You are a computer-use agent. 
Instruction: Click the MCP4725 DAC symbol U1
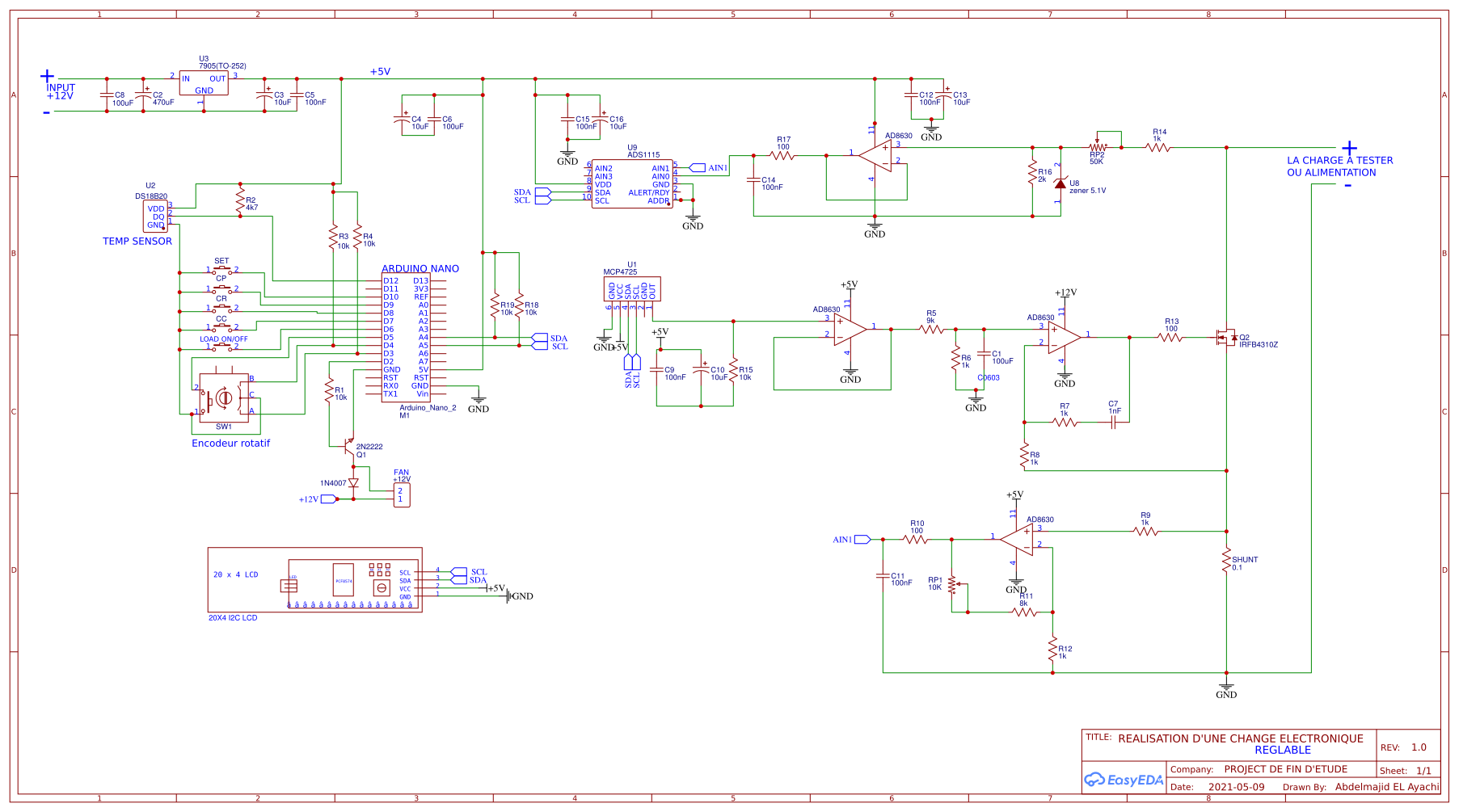pyautogui.click(x=630, y=289)
